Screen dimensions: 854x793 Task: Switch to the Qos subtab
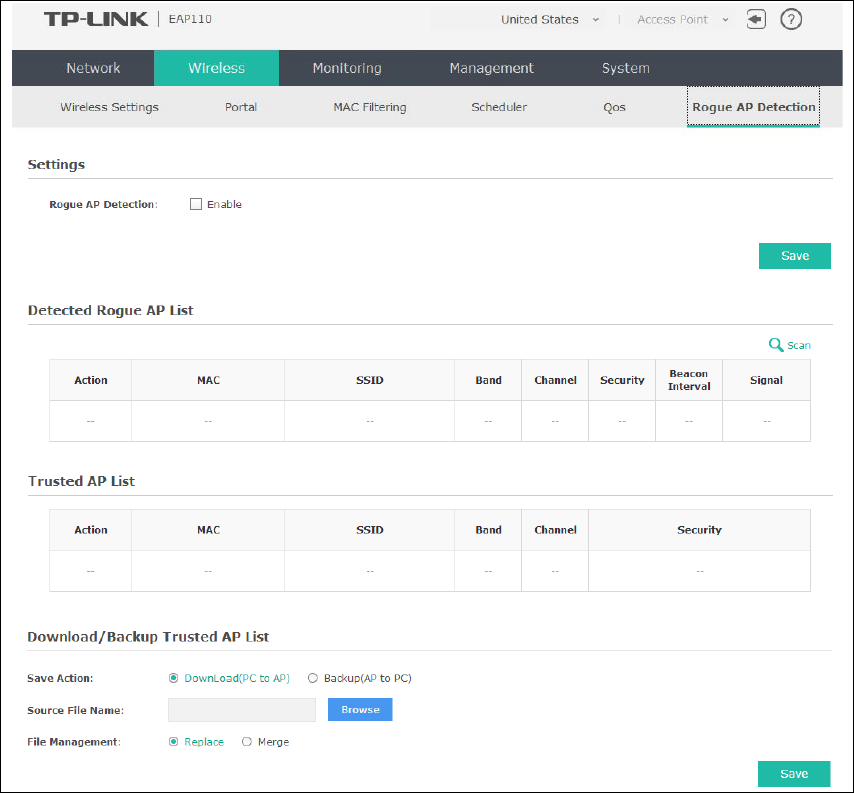614,107
